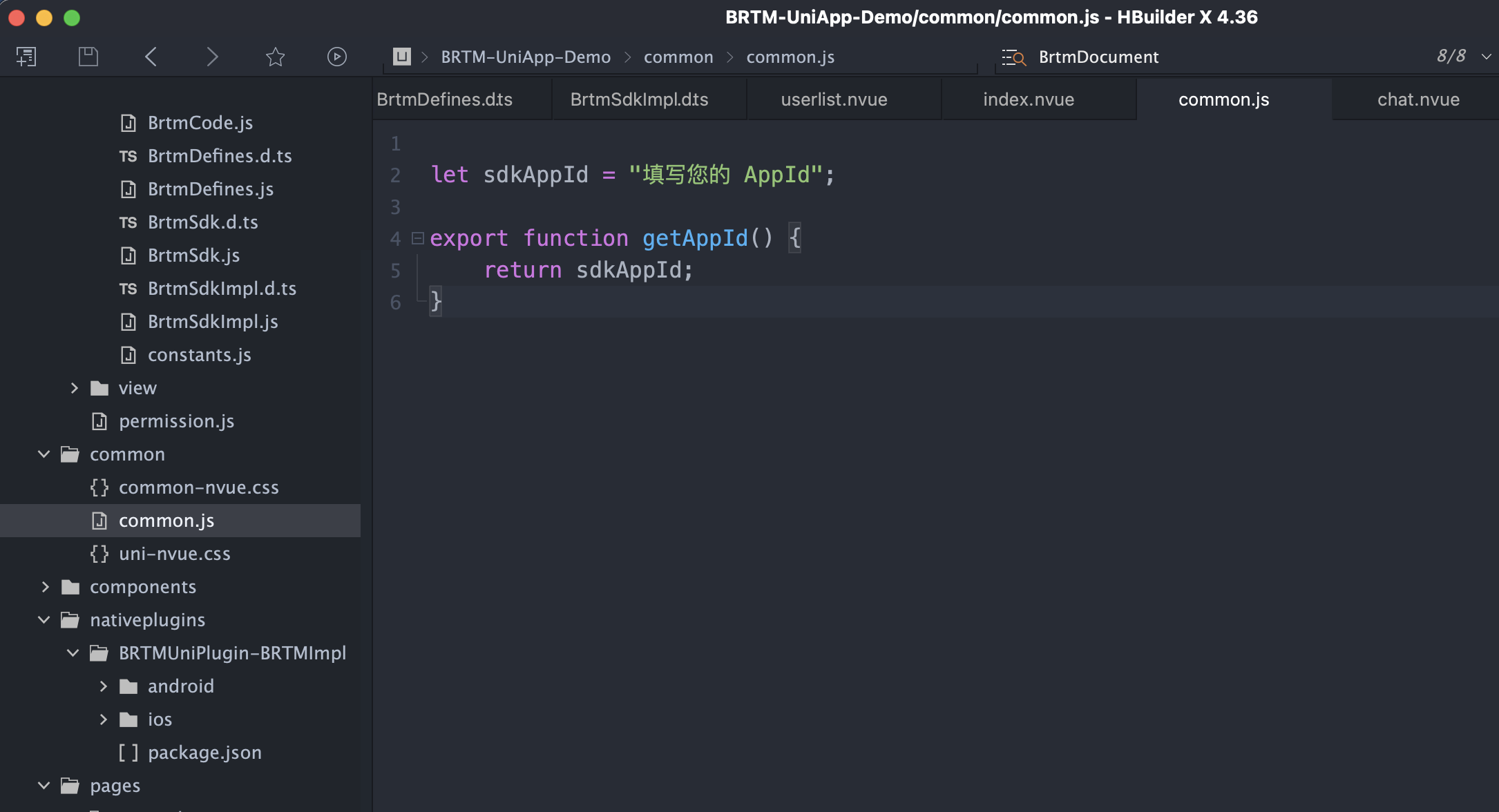This screenshot has height=812, width=1499.
Task: Click the bookmark star icon
Action: (276, 57)
